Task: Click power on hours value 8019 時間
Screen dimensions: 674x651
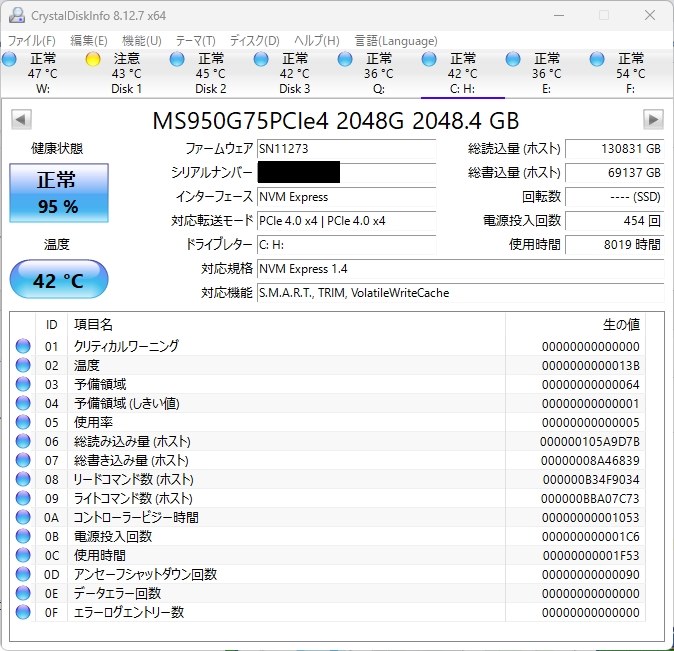Action: tap(615, 245)
